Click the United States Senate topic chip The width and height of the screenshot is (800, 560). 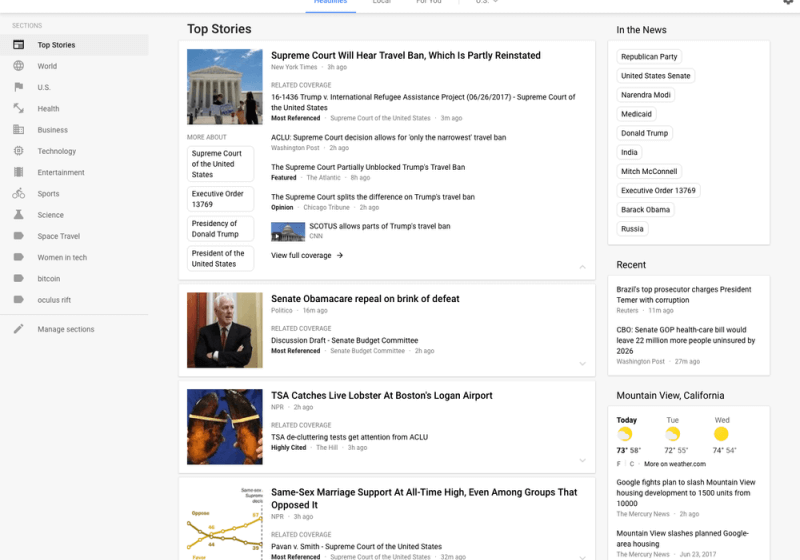[655, 75]
